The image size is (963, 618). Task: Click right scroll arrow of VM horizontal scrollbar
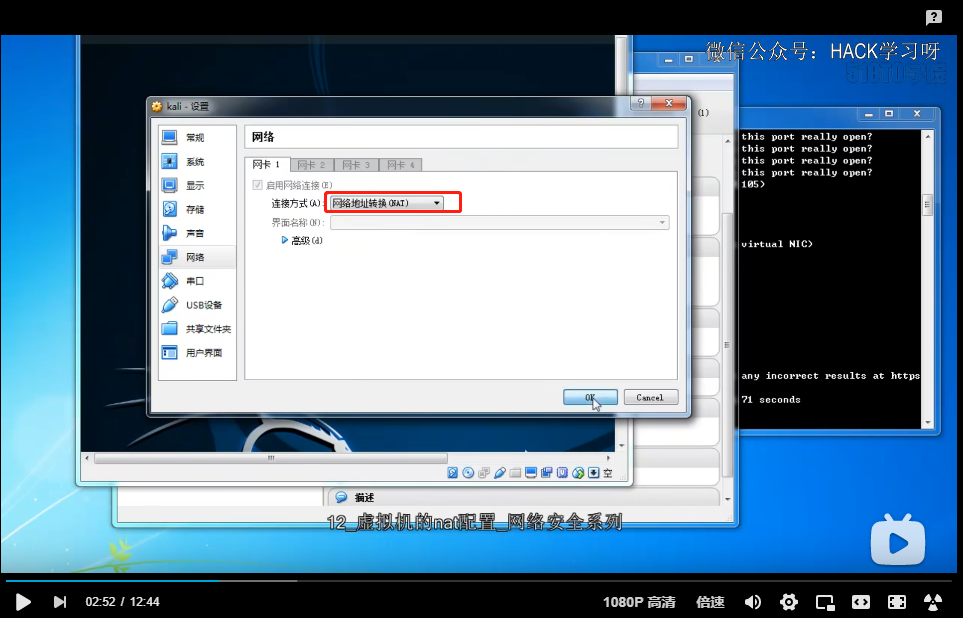609,458
